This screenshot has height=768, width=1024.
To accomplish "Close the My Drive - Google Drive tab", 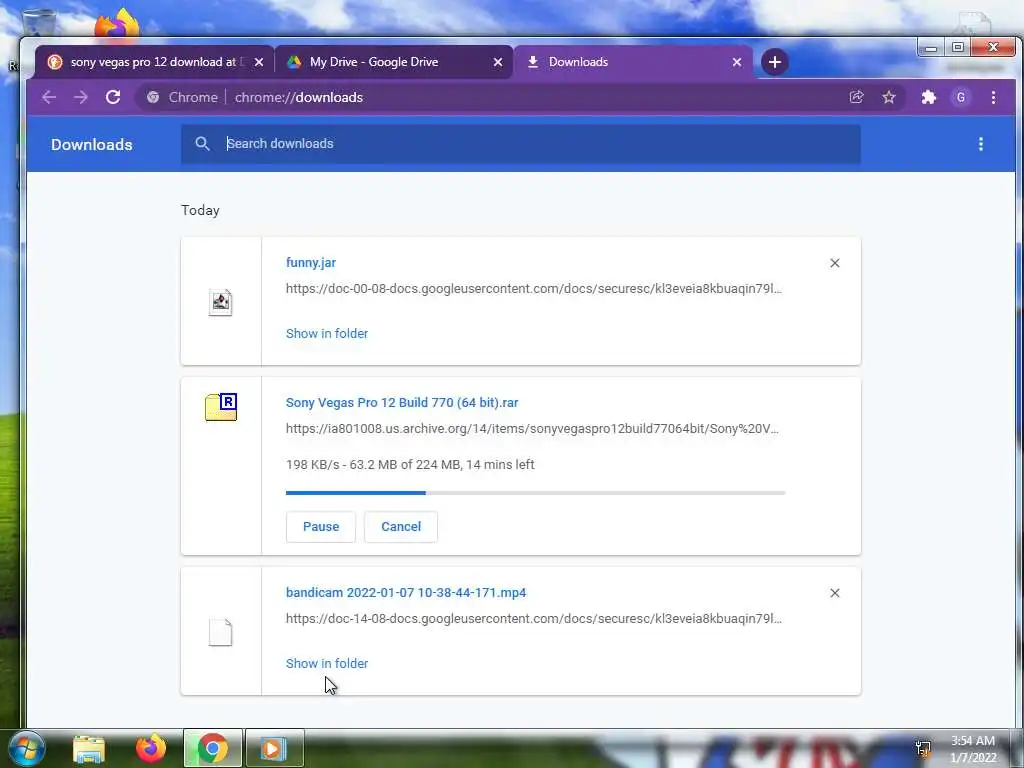I will [x=498, y=62].
